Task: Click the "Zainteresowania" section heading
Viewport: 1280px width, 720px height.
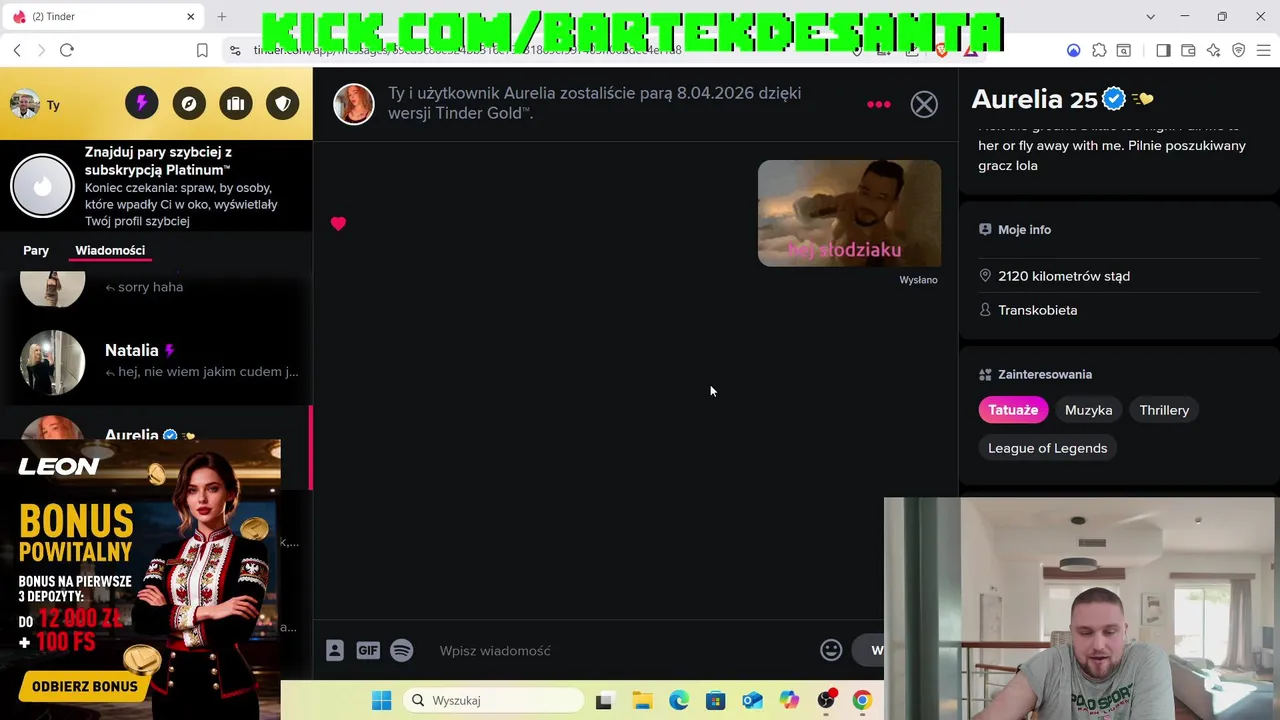Action: [1045, 375]
